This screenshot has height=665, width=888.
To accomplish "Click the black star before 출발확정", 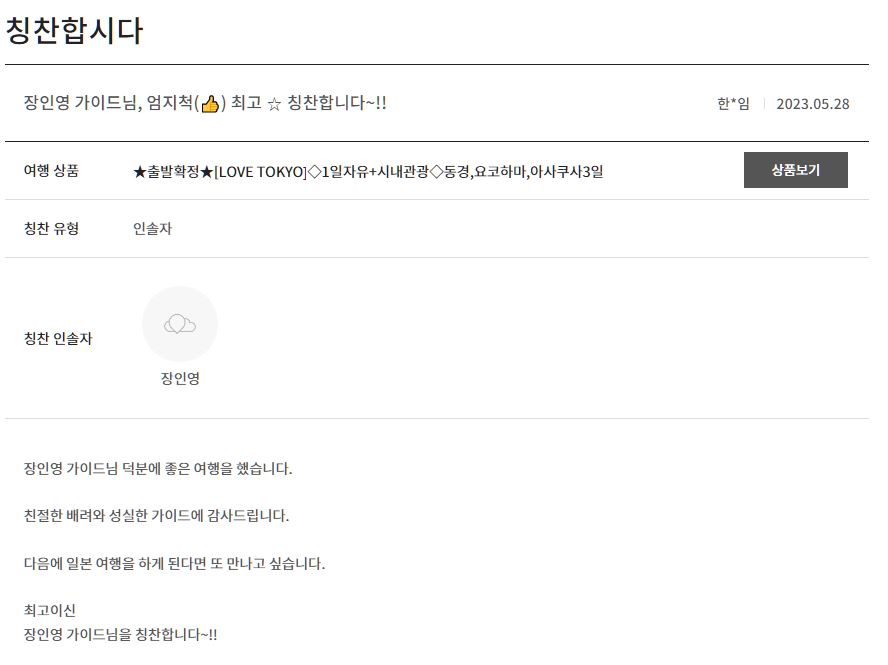I will click(x=139, y=172).
